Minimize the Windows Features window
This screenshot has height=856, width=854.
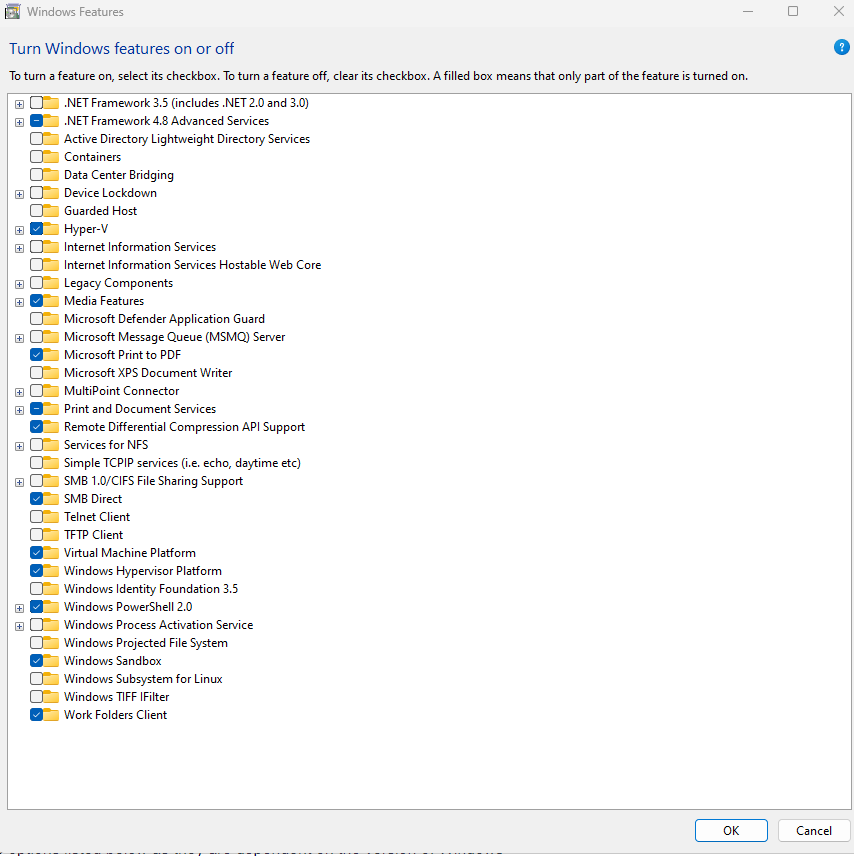(x=748, y=11)
